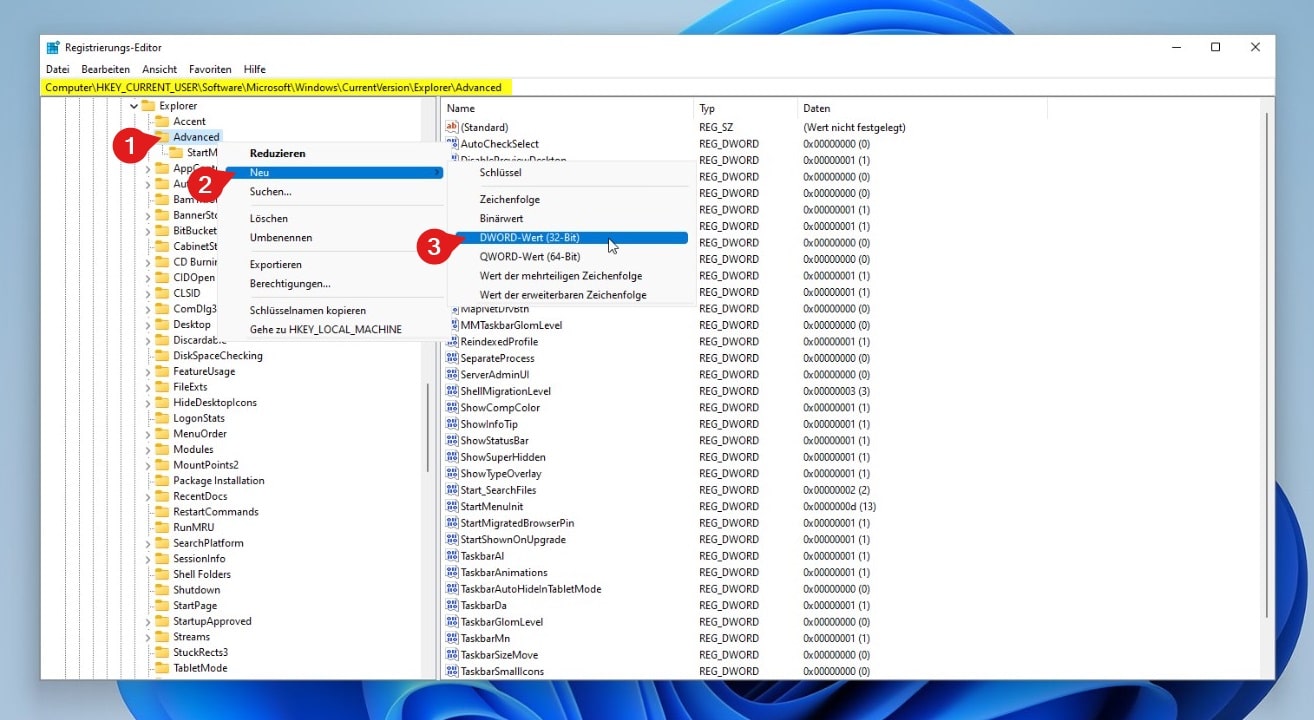Click the Registry Editor title bar icon
Image resolution: width=1314 pixels, height=720 pixels.
coord(53,47)
